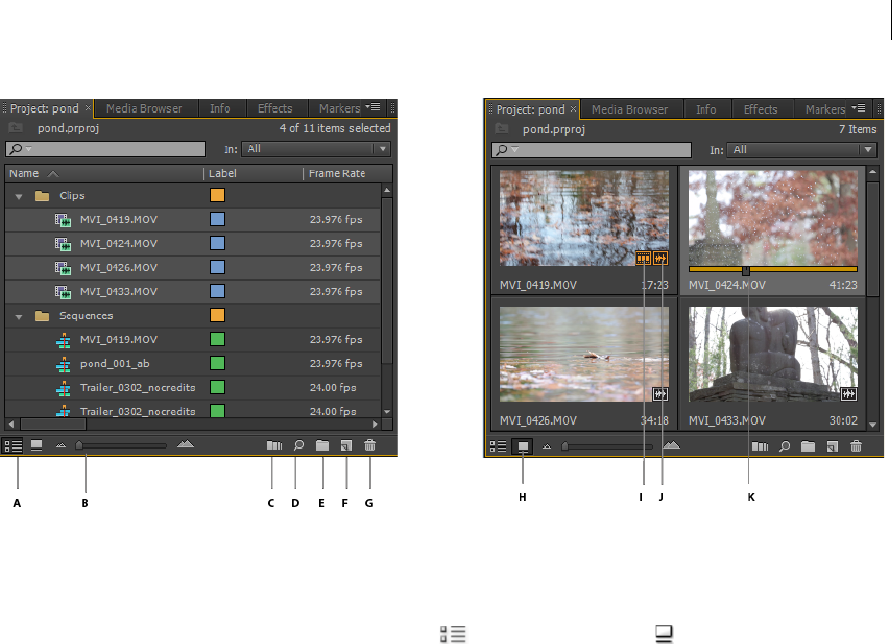Open the In: All dropdown in left panel
This screenshot has width=892, height=644.
click(316, 148)
